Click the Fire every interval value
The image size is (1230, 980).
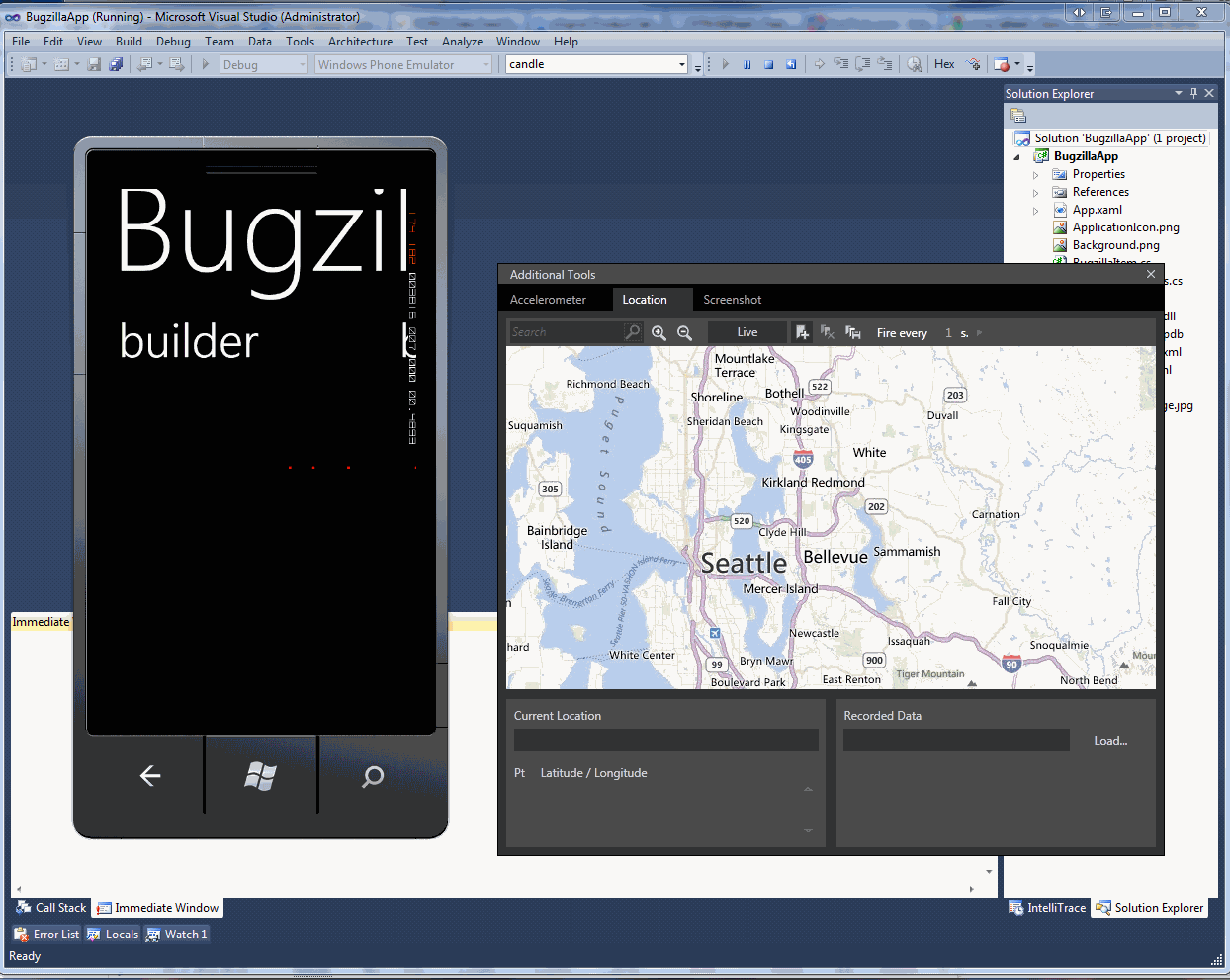[948, 333]
